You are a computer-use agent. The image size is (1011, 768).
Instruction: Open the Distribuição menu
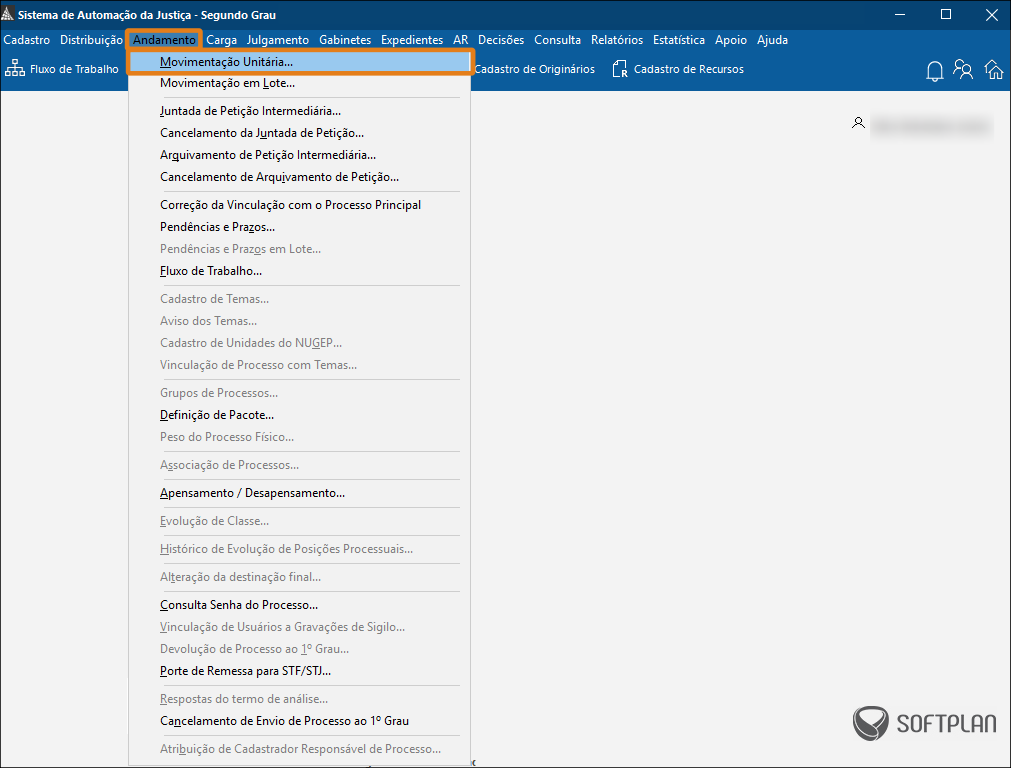coord(91,40)
